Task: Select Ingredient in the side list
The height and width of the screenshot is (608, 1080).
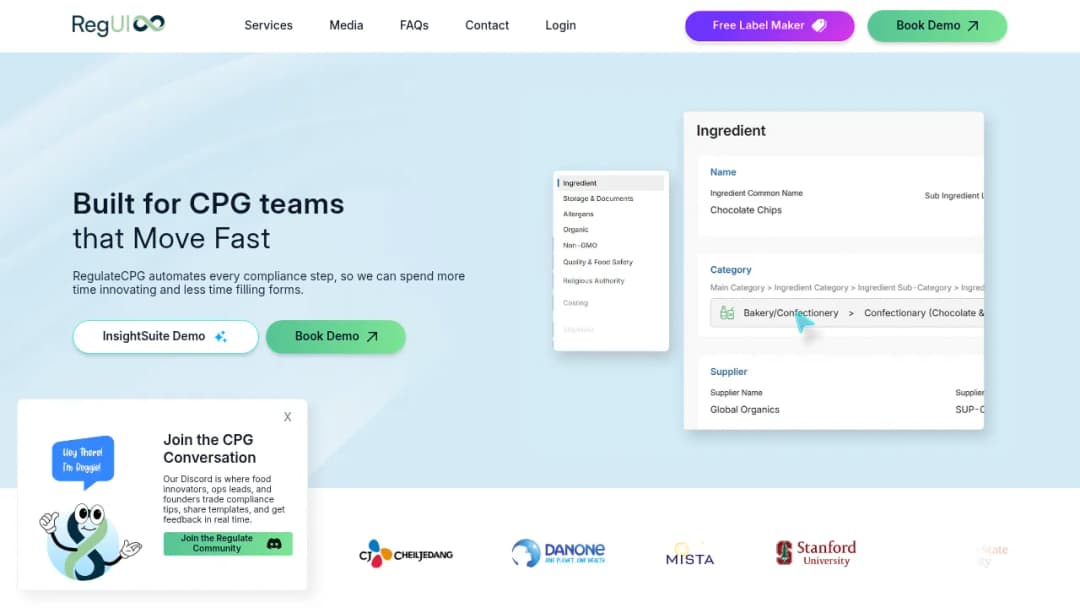Action: pos(610,183)
